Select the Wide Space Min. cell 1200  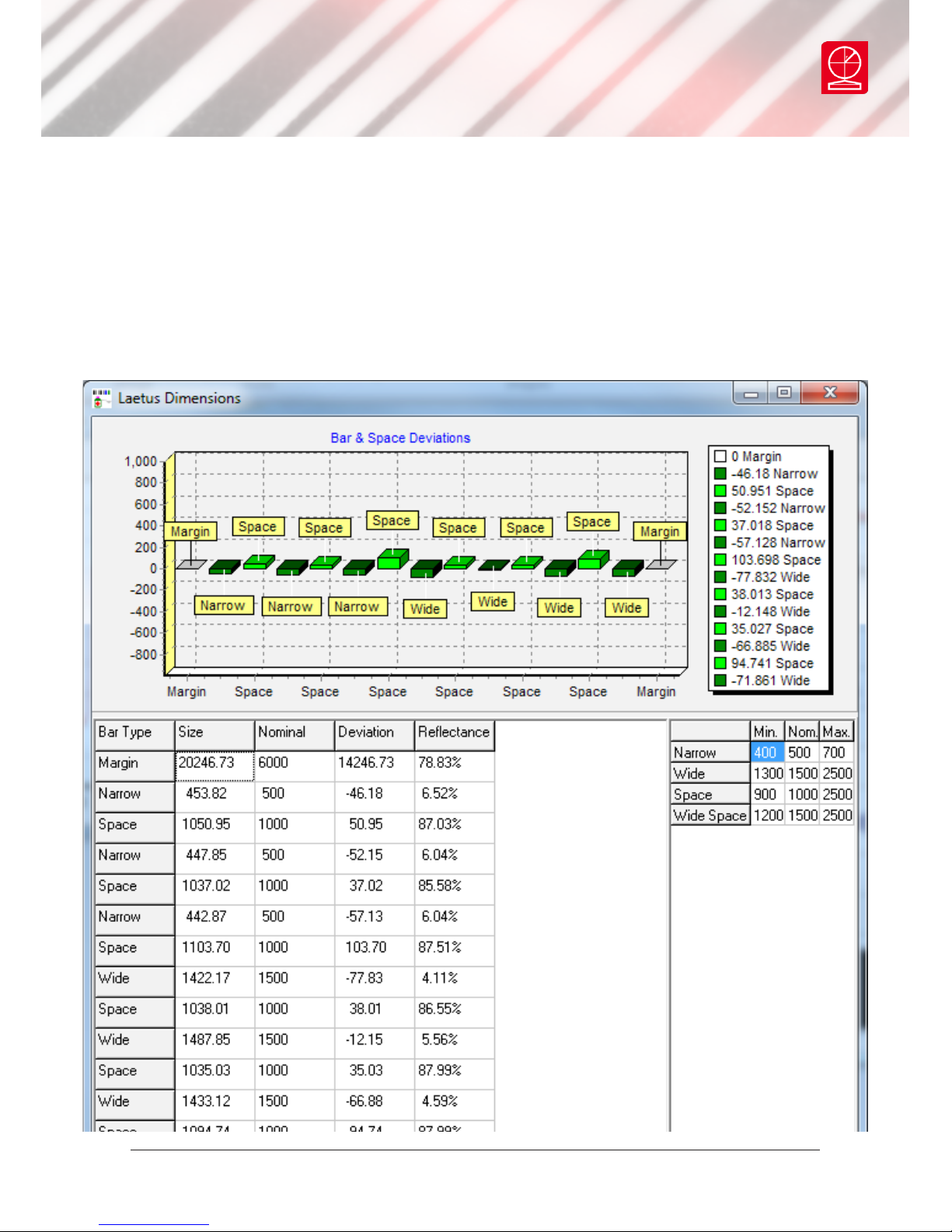click(767, 816)
